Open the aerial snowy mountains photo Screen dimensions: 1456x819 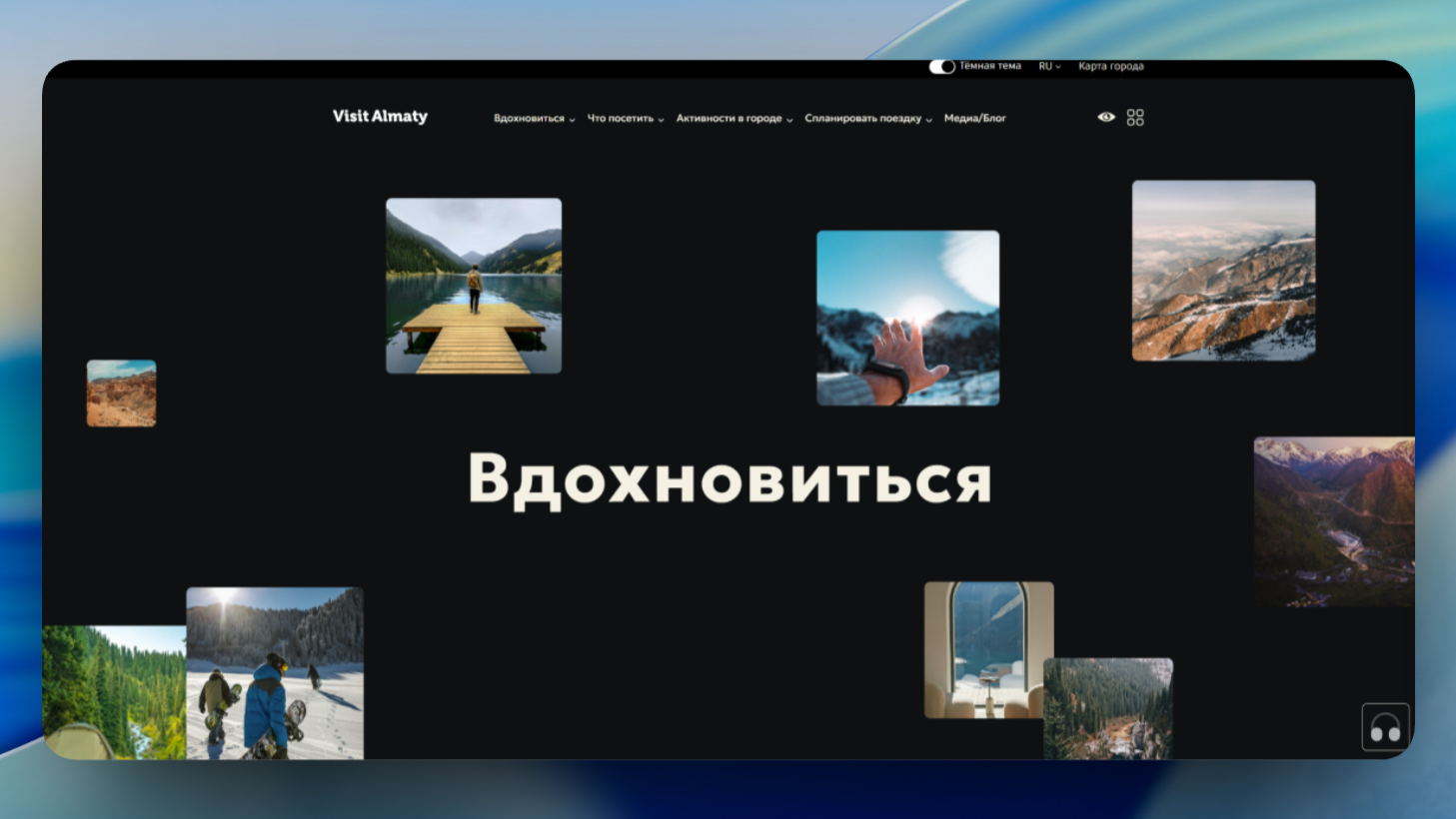click(x=1223, y=271)
